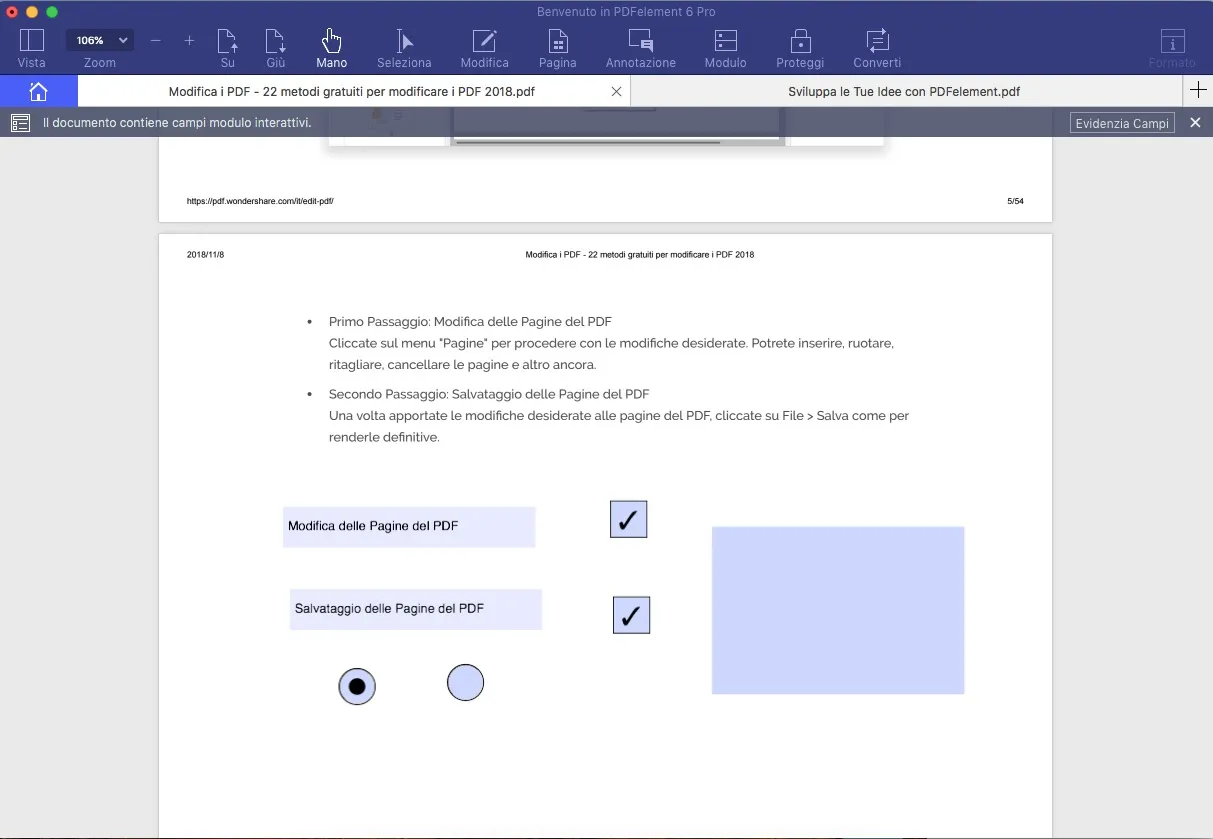This screenshot has height=839, width=1213.
Task: Click the Modifica delle Pagine del PDF field
Action: [409, 527]
